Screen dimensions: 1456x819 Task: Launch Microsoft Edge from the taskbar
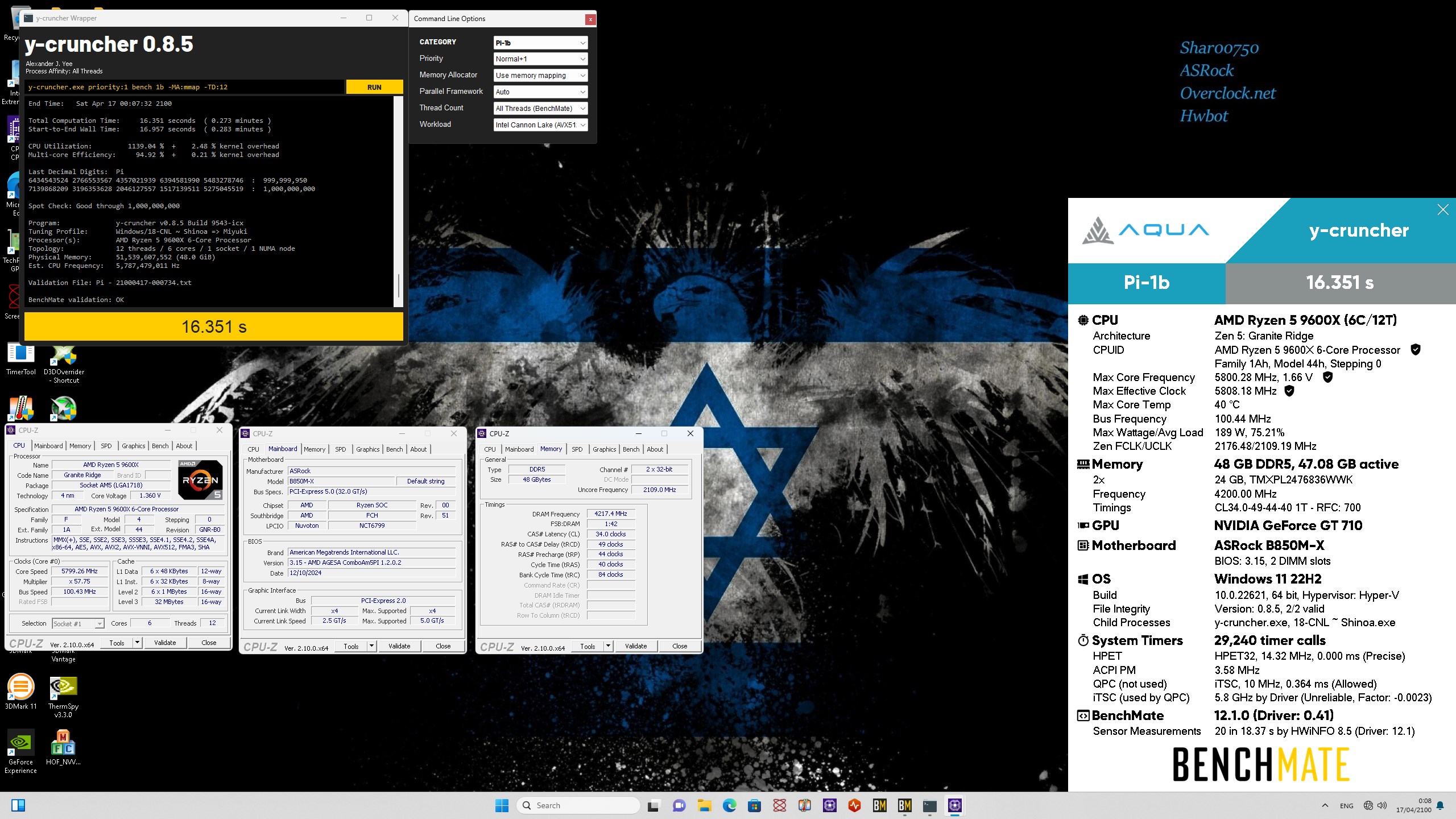(729, 805)
